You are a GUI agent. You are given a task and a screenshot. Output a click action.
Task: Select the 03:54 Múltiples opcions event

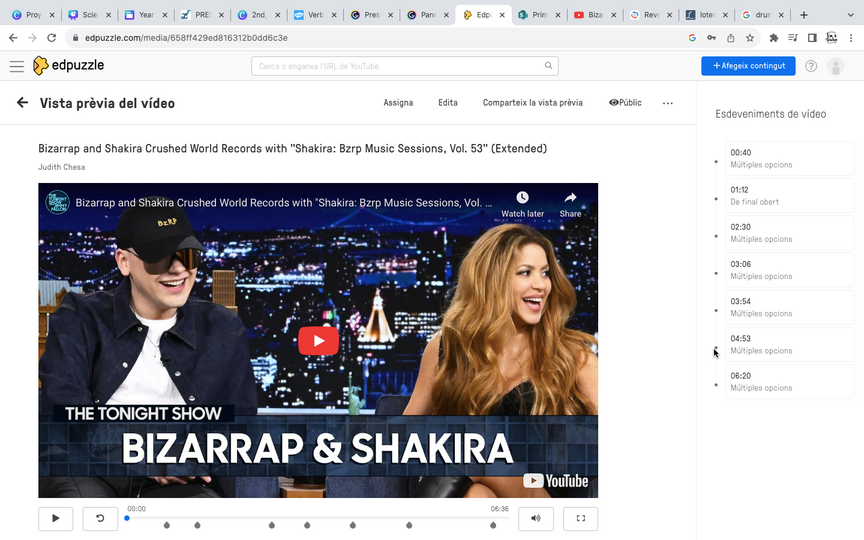click(x=789, y=307)
